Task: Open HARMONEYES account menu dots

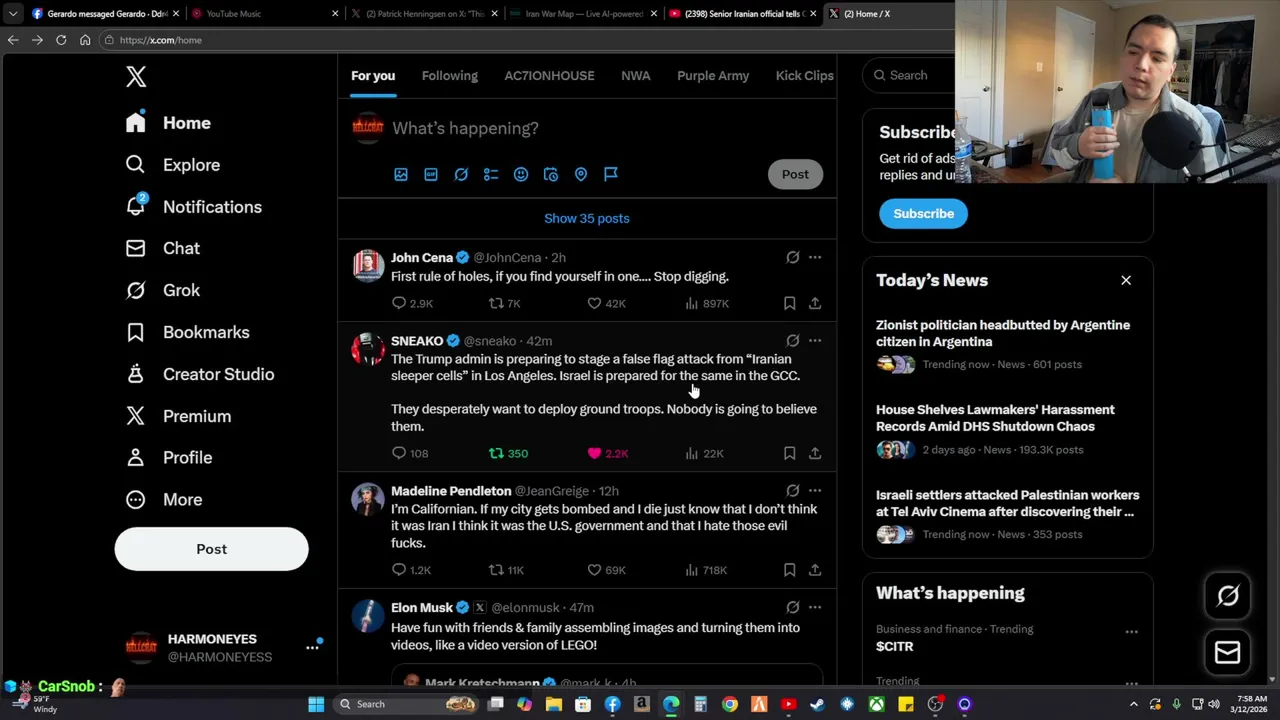Action: (x=312, y=647)
